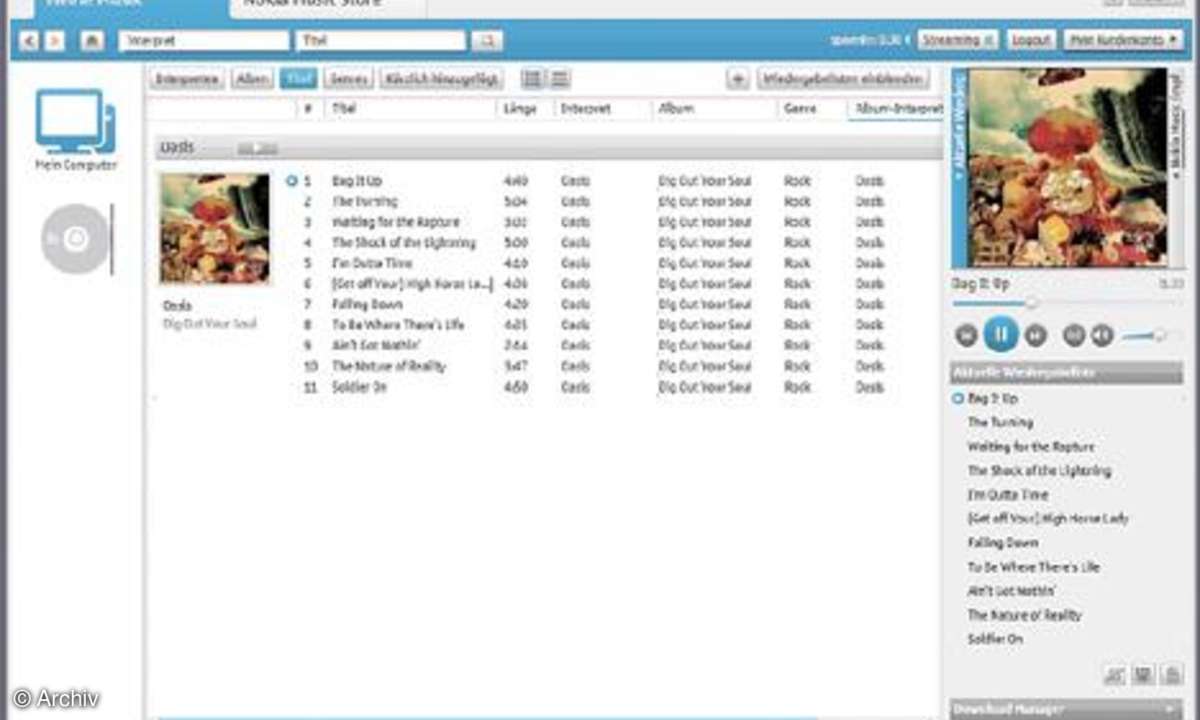Collapse the Aktuelle Wiedergabeliste header

pos(1066,373)
